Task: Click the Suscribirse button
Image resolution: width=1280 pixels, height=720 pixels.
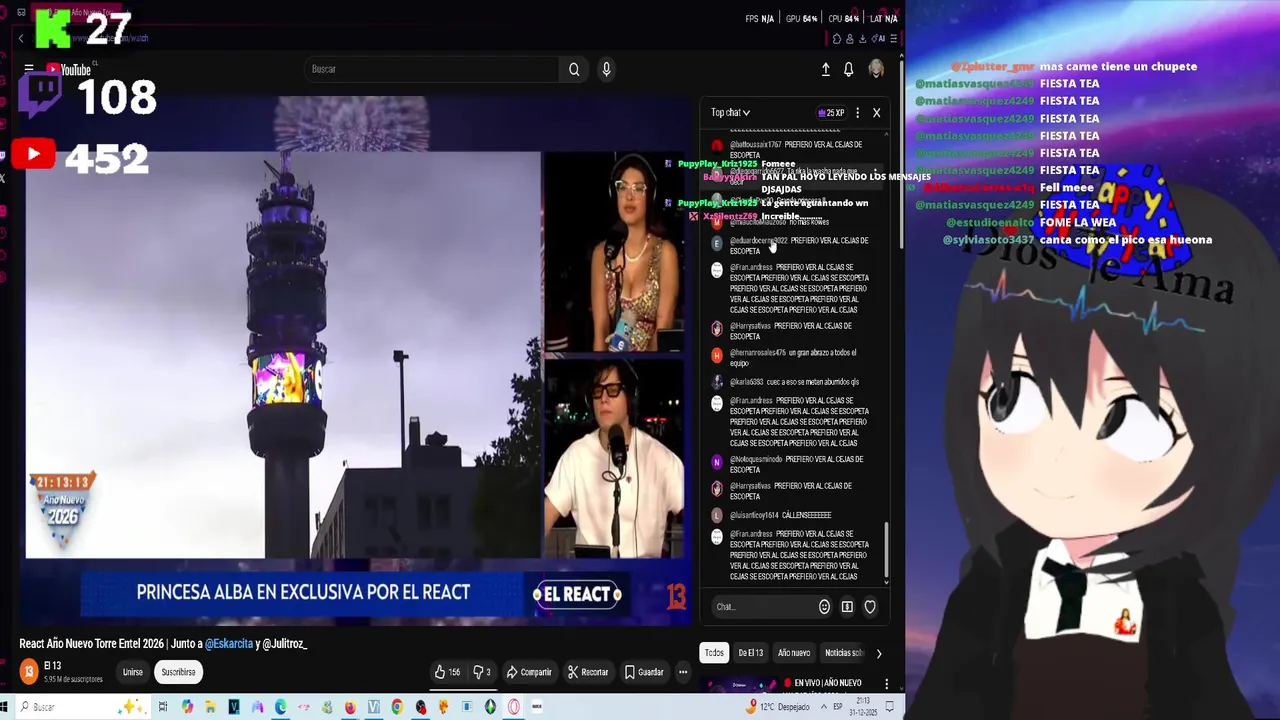Action: pyautogui.click(x=179, y=672)
